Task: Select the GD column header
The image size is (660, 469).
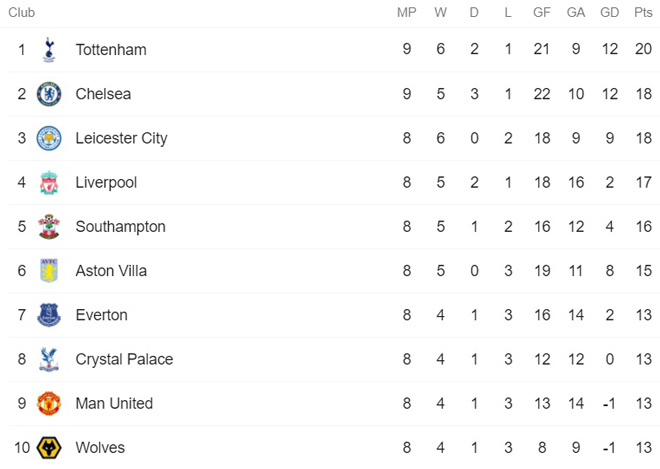Action: [609, 12]
